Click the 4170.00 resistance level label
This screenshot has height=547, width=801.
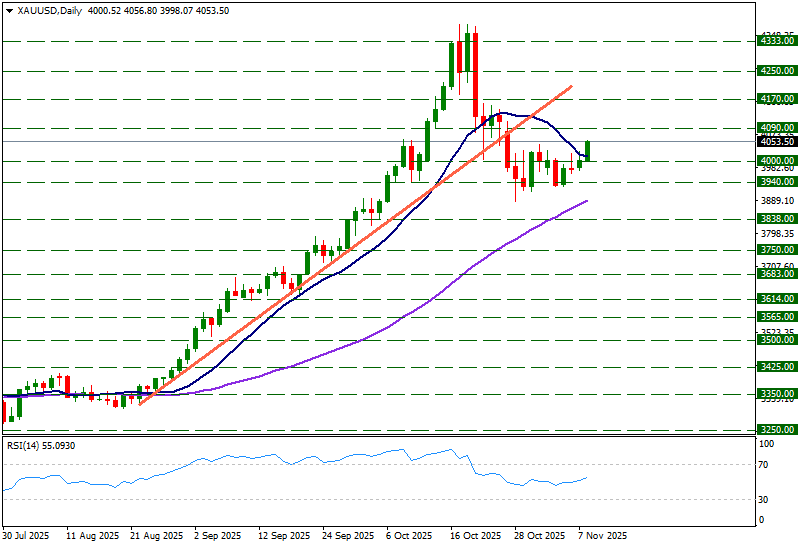(776, 99)
